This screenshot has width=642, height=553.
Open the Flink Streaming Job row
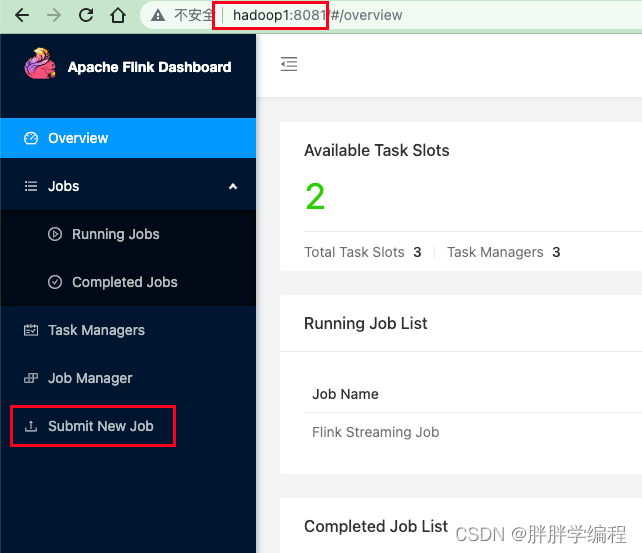click(473, 432)
